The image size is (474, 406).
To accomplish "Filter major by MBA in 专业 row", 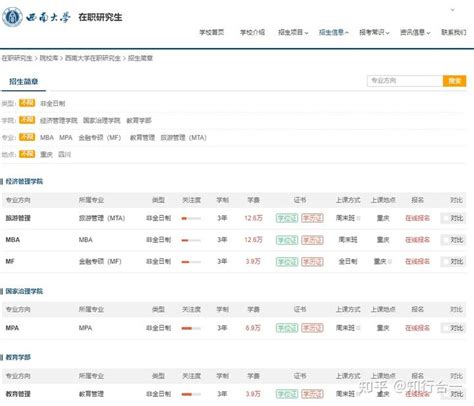I will (x=47, y=138).
